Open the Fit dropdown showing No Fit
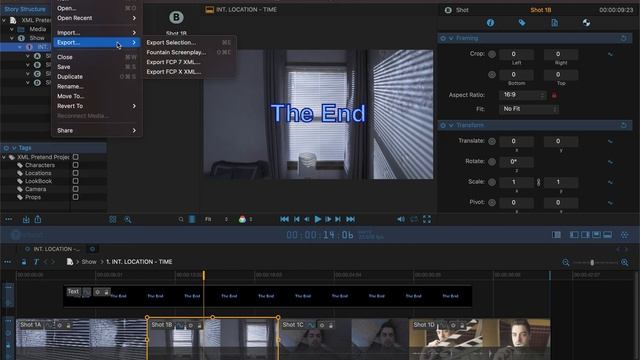This screenshot has width=640, height=360. pyautogui.click(x=529, y=109)
